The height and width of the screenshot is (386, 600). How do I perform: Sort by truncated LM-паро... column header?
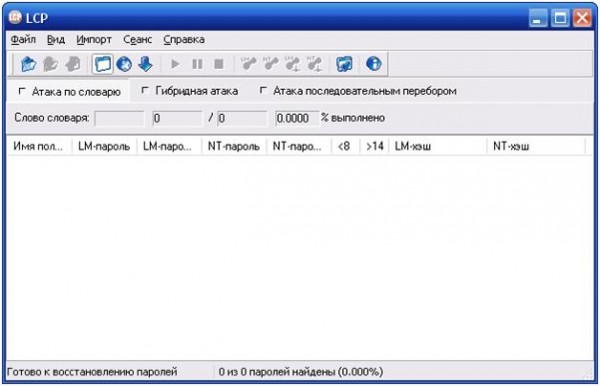pos(169,146)
